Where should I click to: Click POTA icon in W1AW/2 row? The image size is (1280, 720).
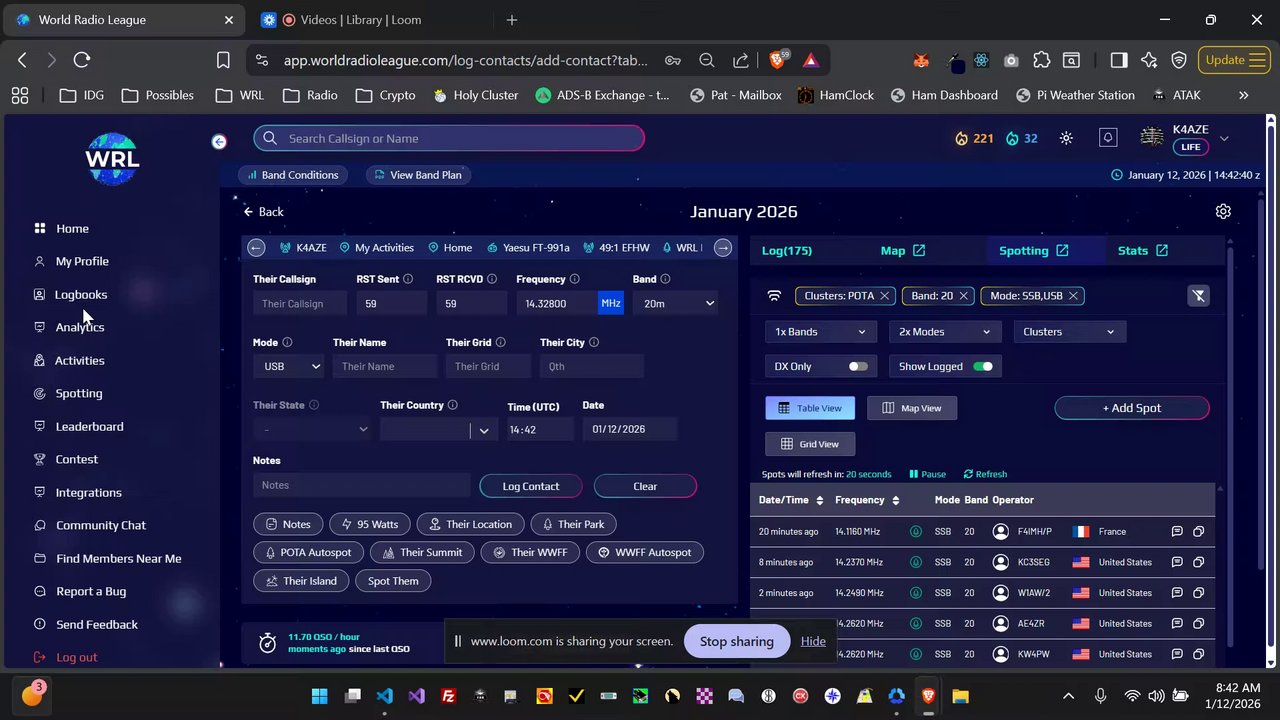point(915,593)
